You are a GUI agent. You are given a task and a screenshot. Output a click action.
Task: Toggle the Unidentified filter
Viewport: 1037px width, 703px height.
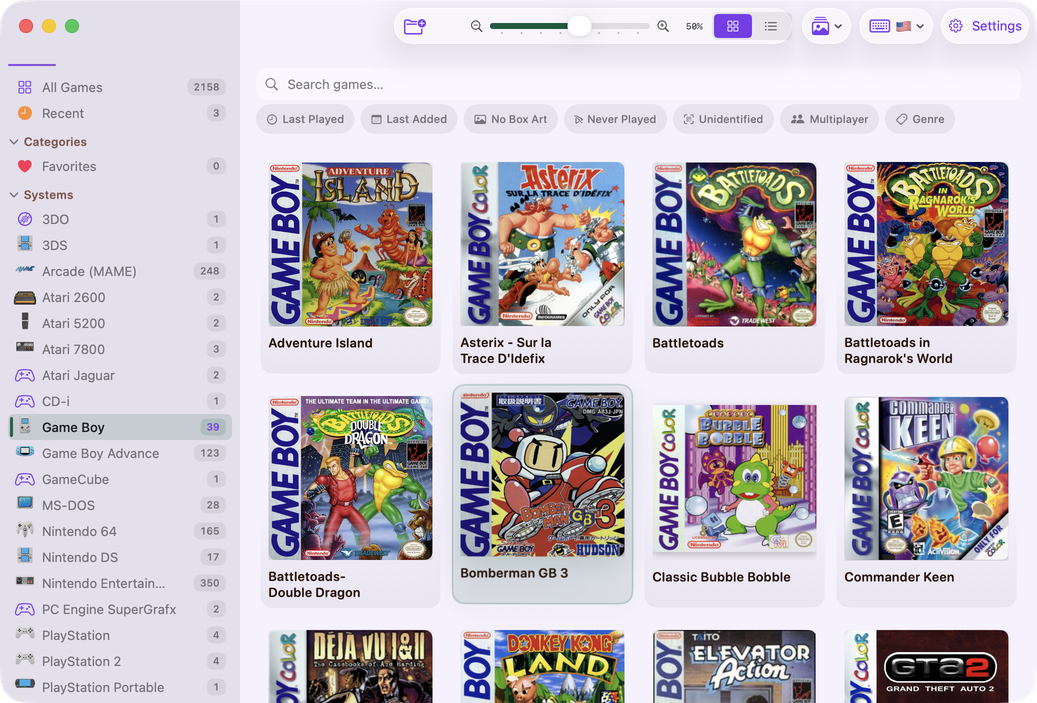(723, 119)
